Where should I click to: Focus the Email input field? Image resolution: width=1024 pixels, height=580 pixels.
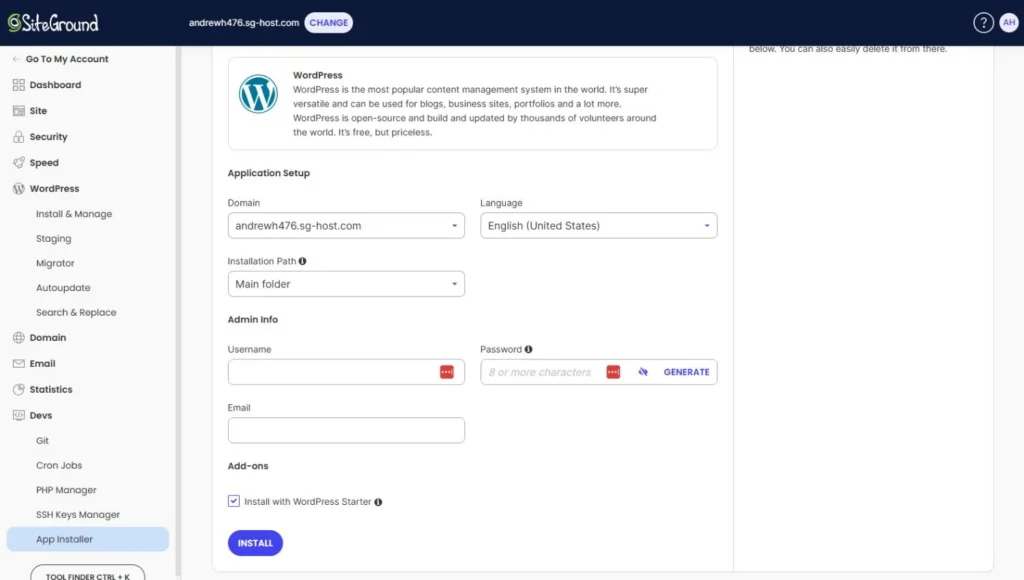pyautogui.click(x=346, y=430)
